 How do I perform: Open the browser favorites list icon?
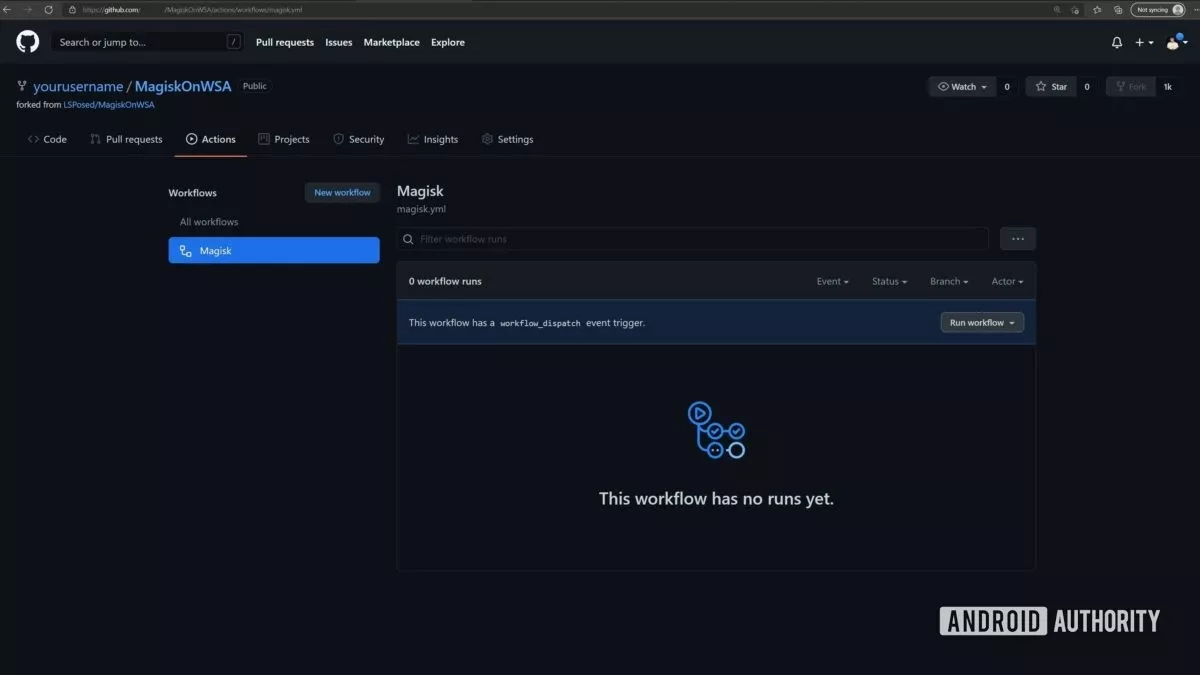pyautogui.click(x=1097, y=9)
